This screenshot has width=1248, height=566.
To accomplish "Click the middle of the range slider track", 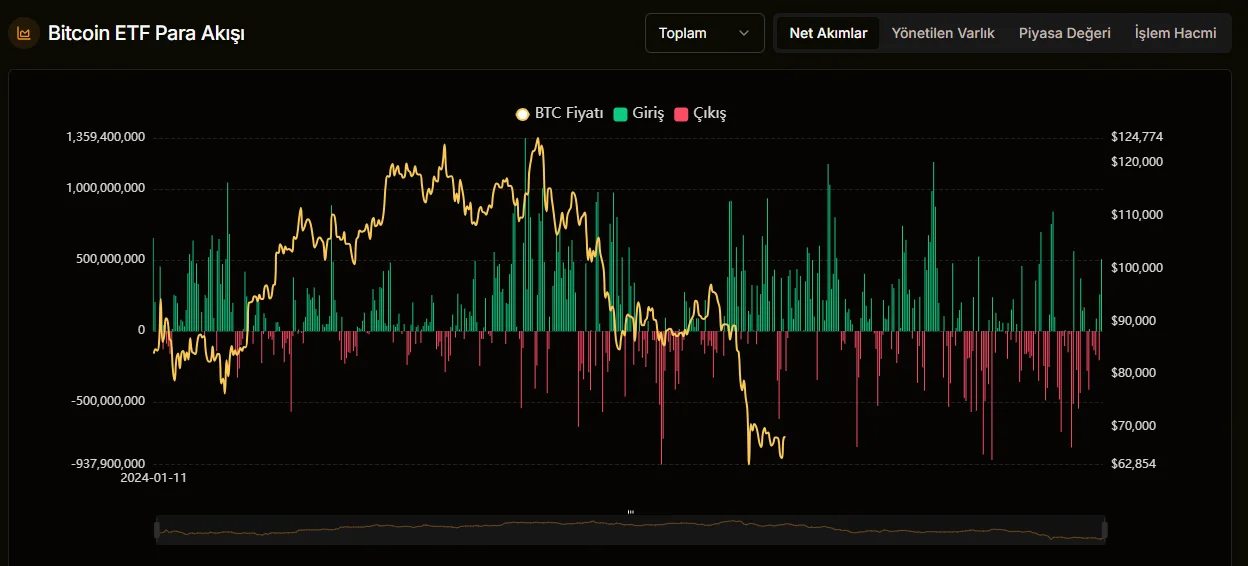I will 630,530.
